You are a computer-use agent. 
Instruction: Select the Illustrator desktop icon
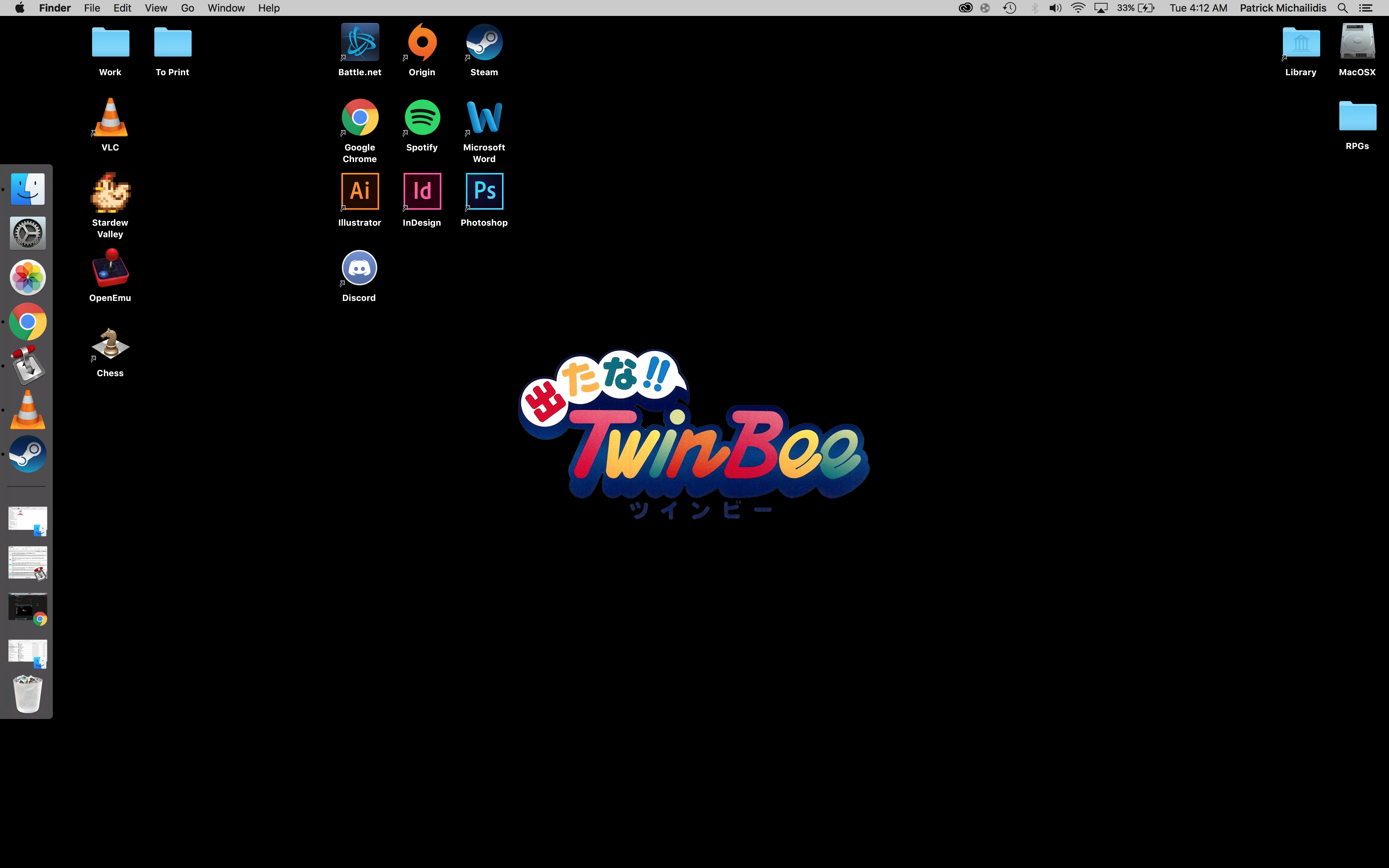[360, 192]
